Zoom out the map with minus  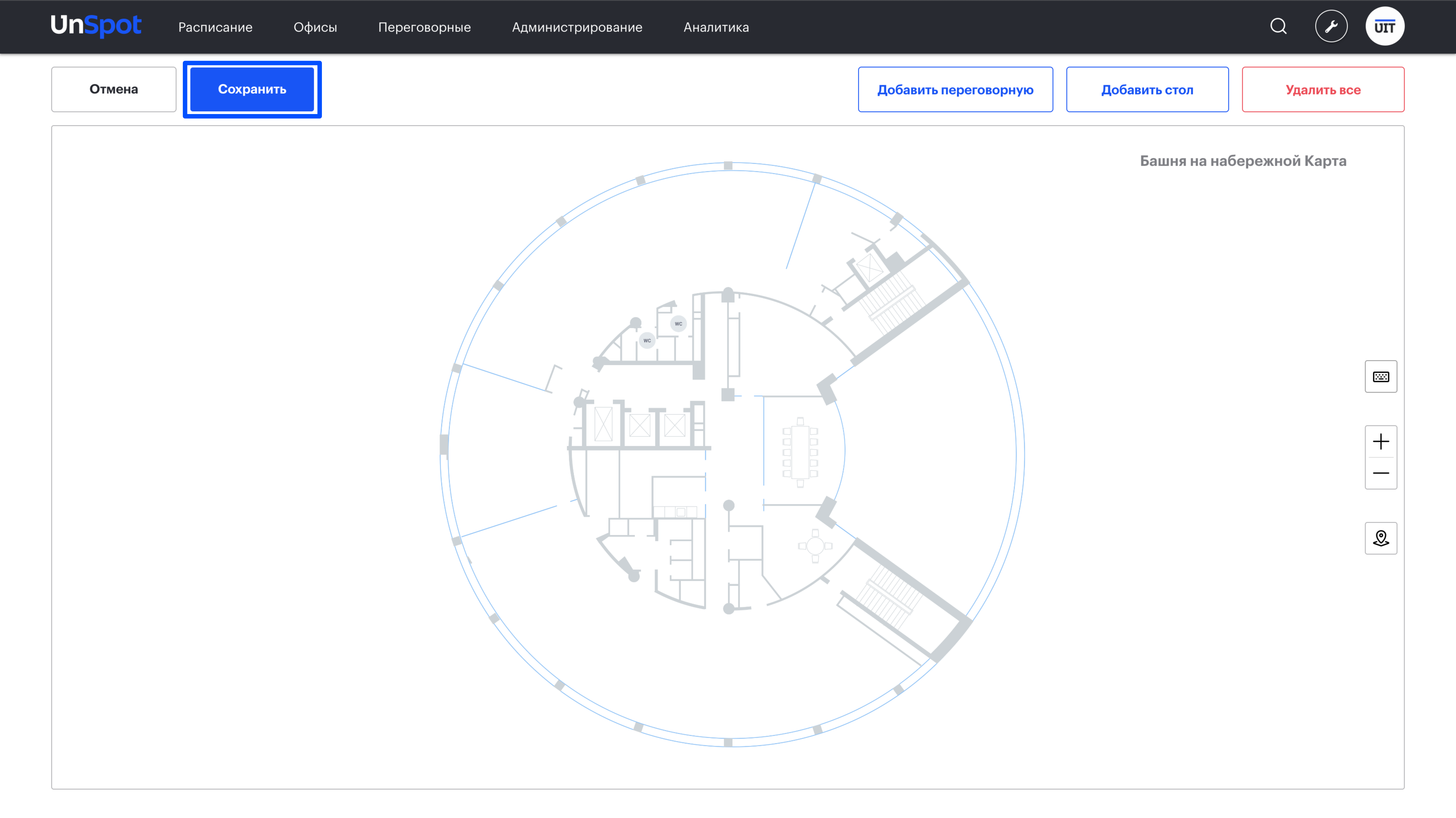(x=1381, y=473)
